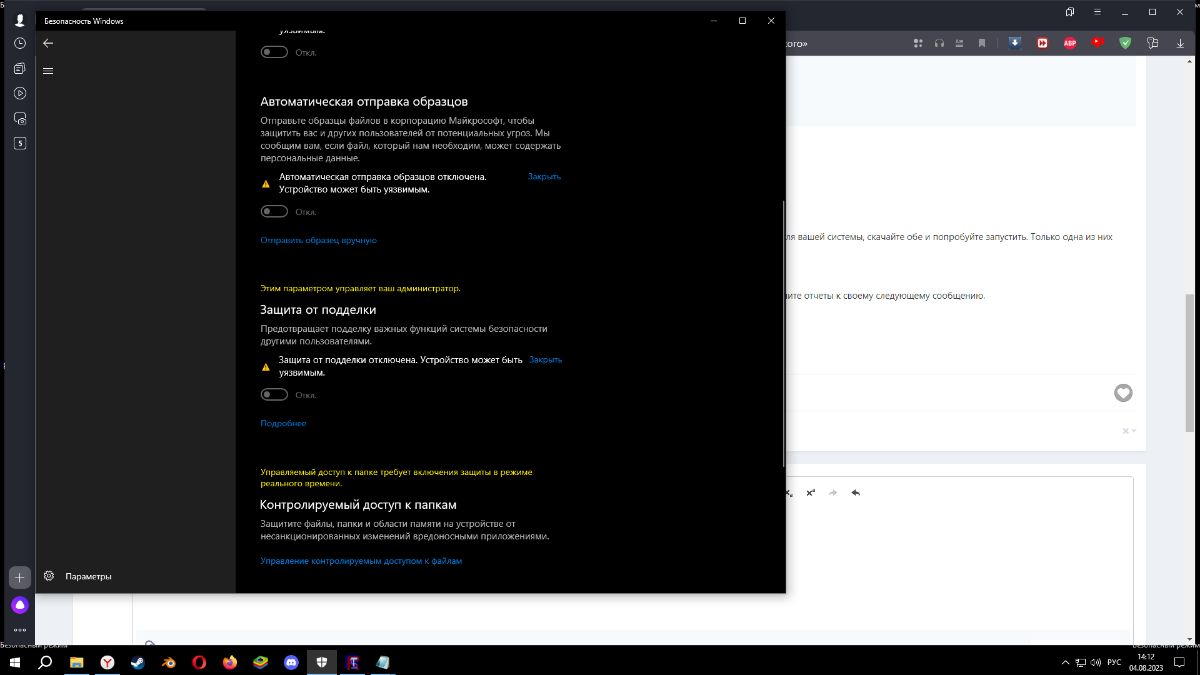The image size is (1200, 675).
Task: Open the Windows Start menu
Action: coord(15,662)
